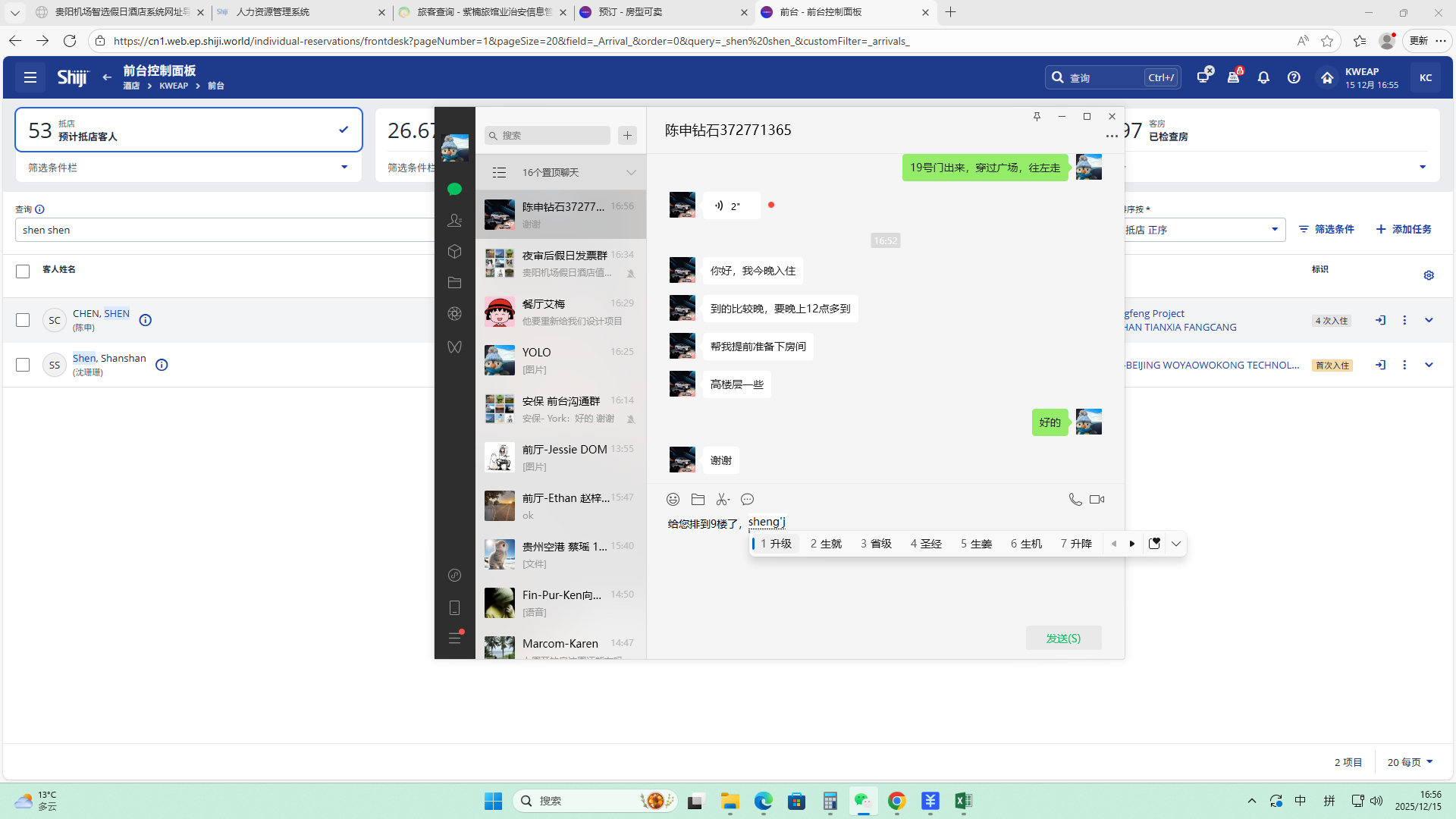Open the 20 每页 page size dropdown
The width and height of the screenshot is (1456, 819).
pyautogui.click(x=1410, y=762)
